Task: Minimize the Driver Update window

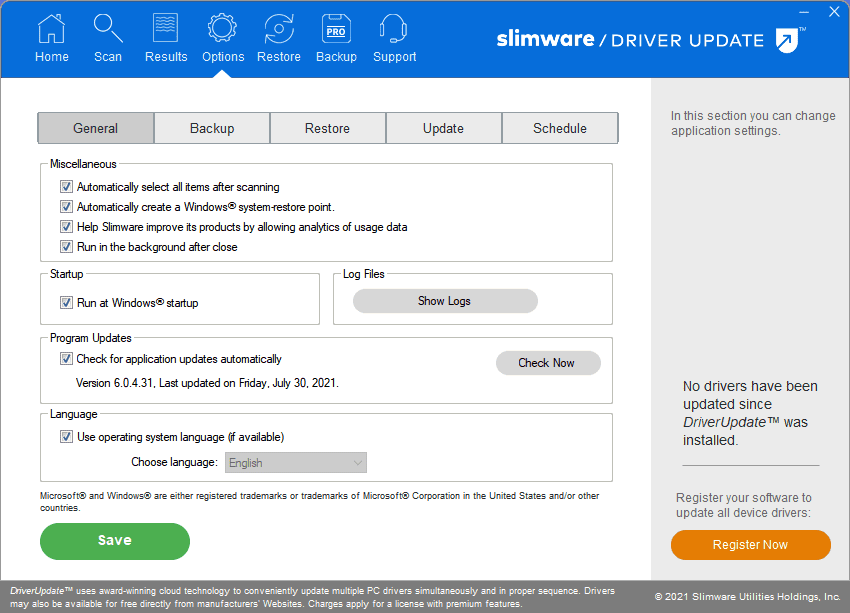Action: coord(804,12)
